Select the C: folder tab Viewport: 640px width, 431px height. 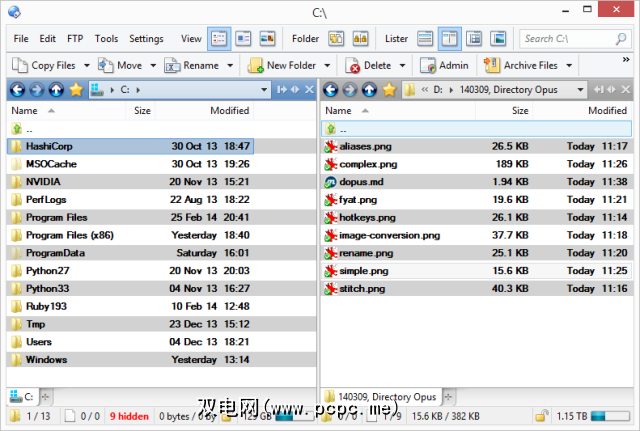point(23,396)
